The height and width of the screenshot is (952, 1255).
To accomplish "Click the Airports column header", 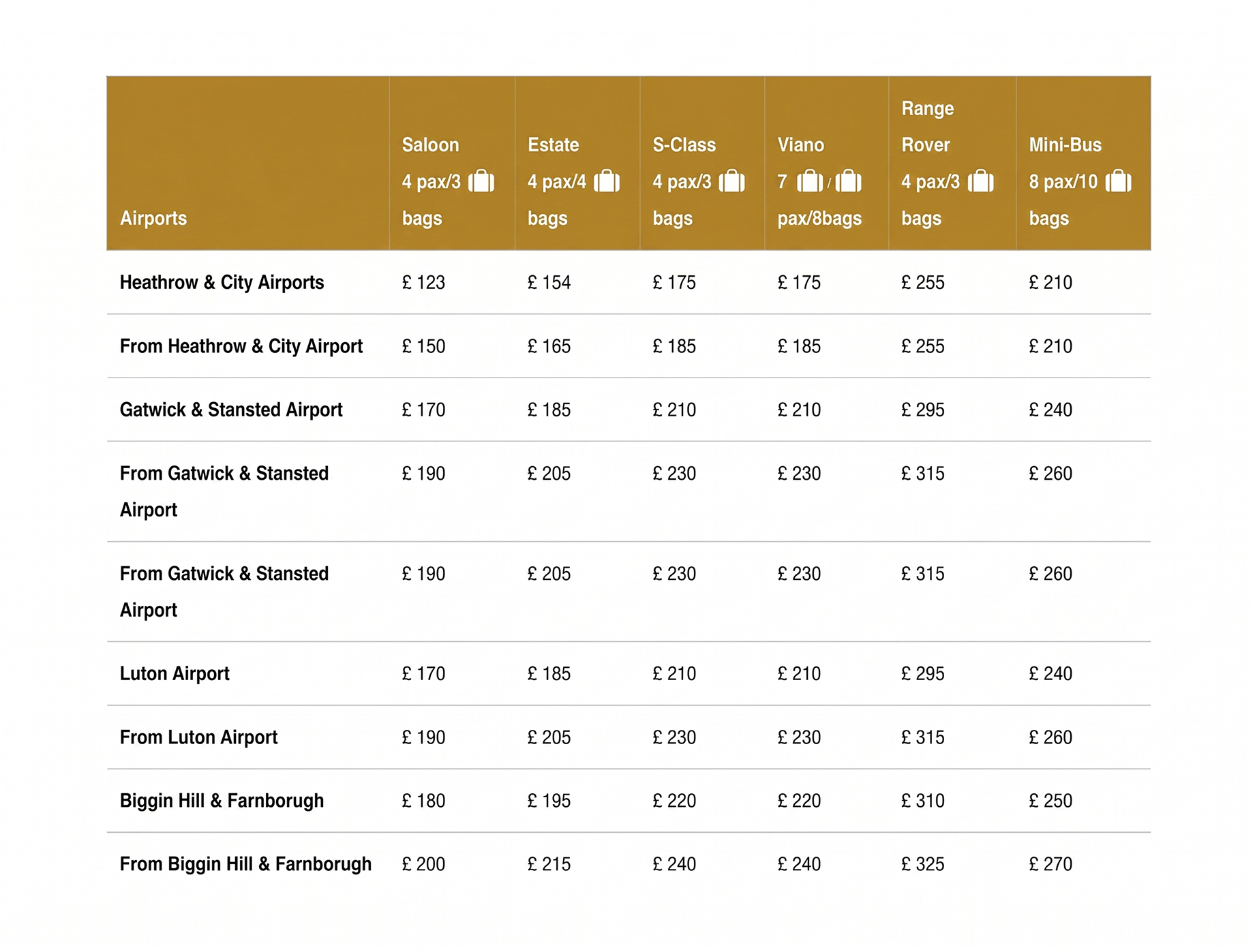I will (x=153, y=218).
